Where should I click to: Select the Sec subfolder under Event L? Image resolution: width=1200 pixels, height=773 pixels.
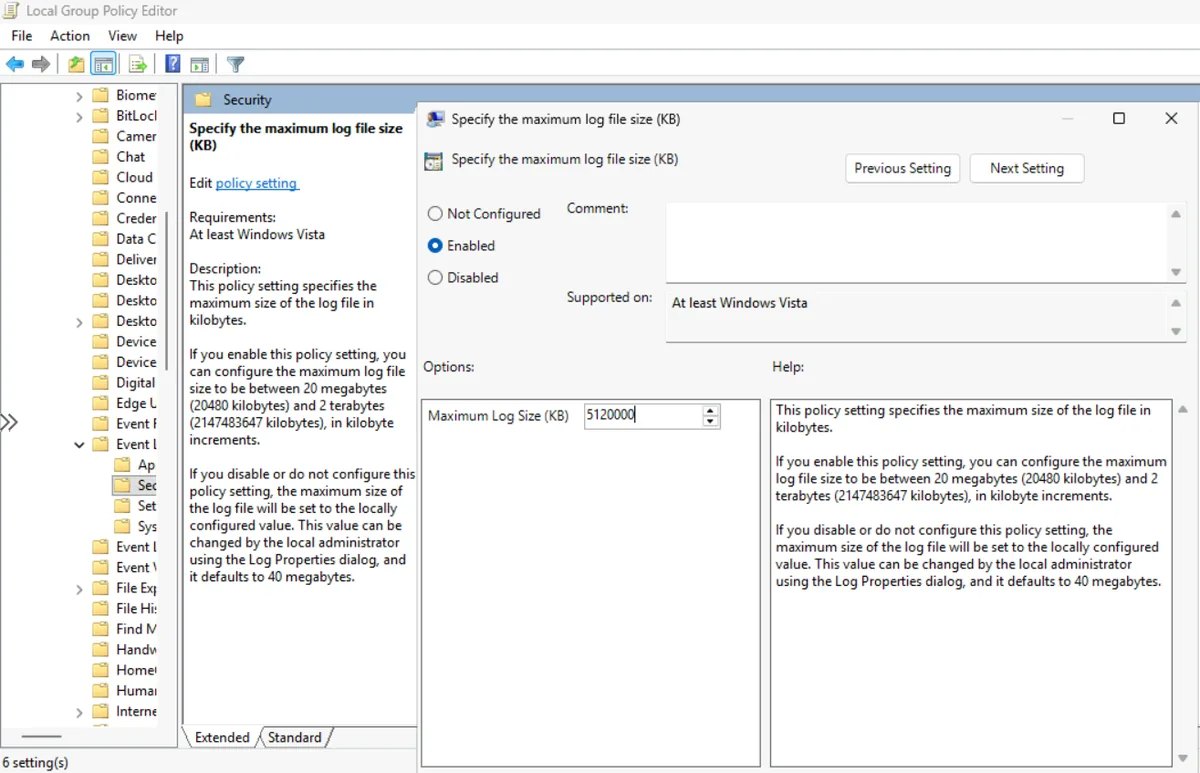[x=135, y=485]
